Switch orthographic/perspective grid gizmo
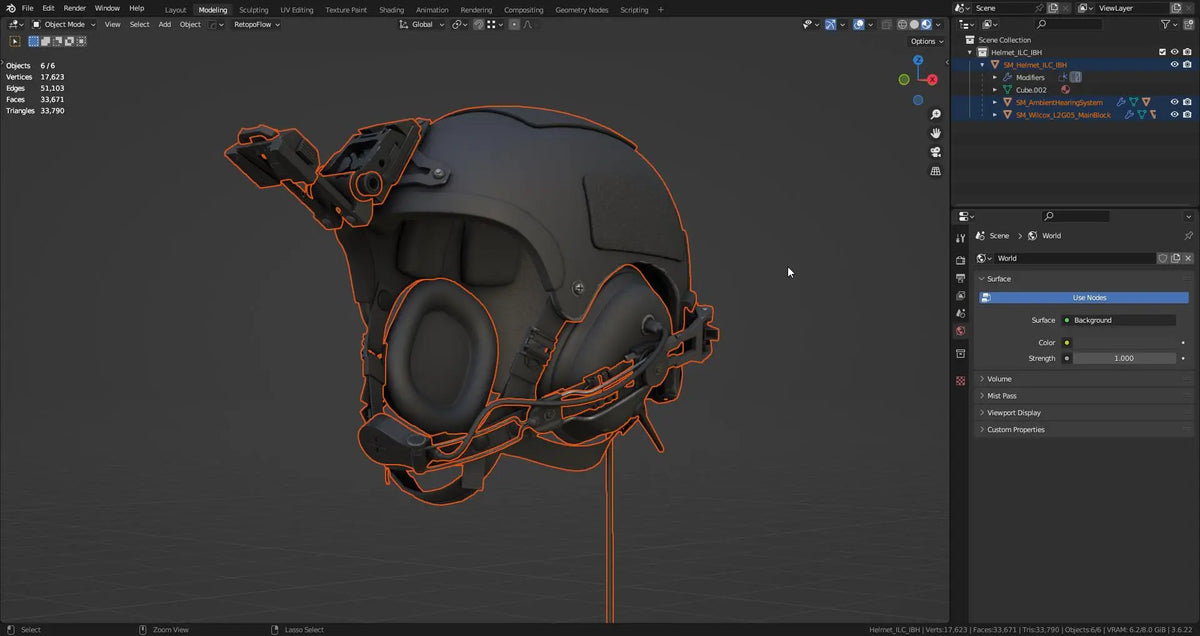1200x636 pixels. 936,171
